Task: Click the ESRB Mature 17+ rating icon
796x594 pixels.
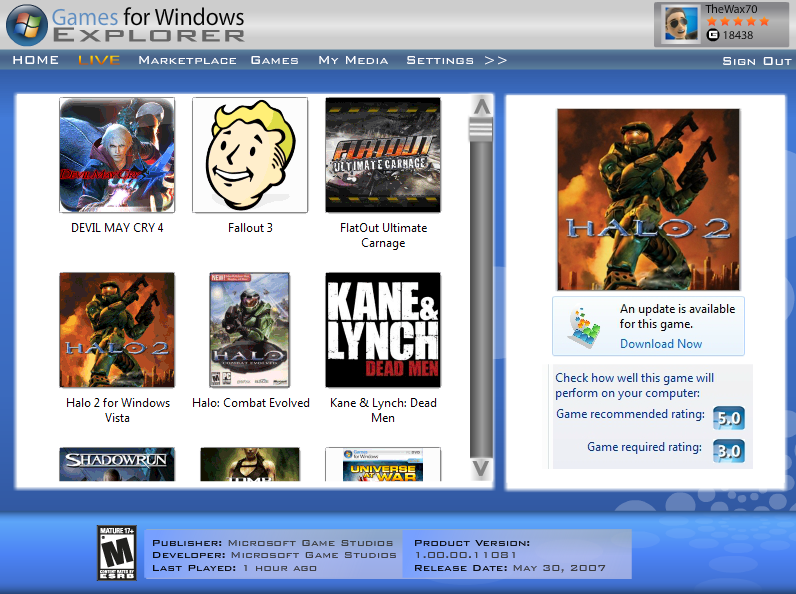Action: [117, 553]
